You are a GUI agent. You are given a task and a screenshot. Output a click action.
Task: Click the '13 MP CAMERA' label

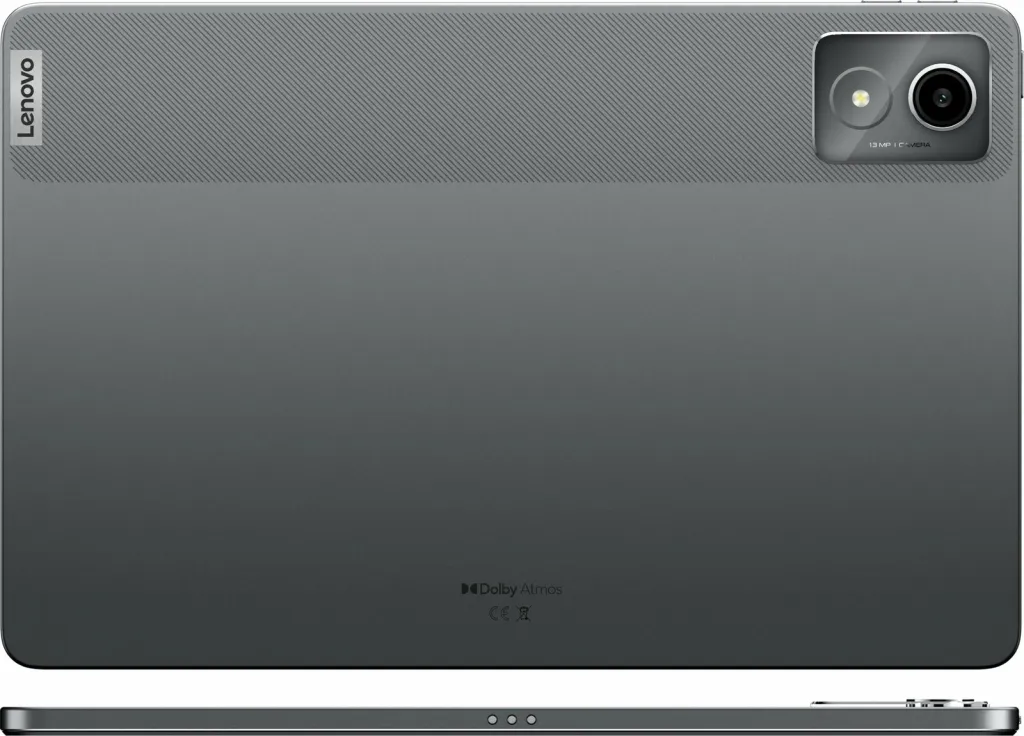tap(899, 145)
